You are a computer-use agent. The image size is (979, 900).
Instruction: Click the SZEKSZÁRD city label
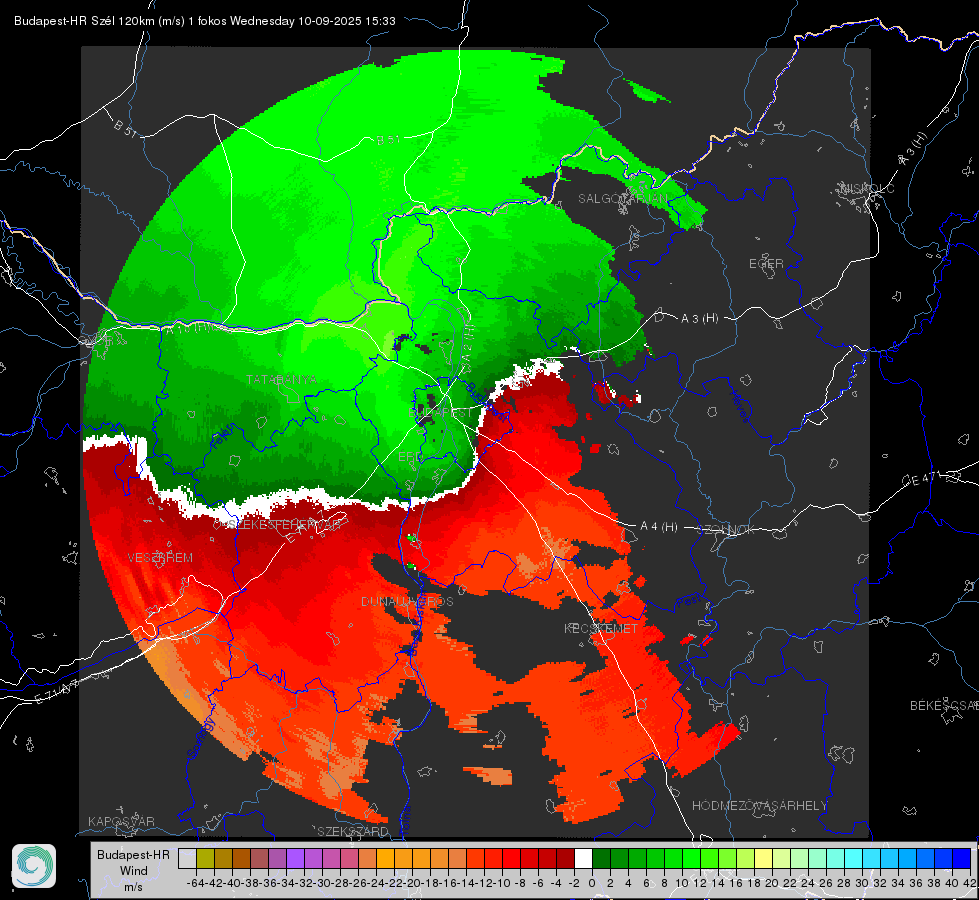[x=353, y=831]
